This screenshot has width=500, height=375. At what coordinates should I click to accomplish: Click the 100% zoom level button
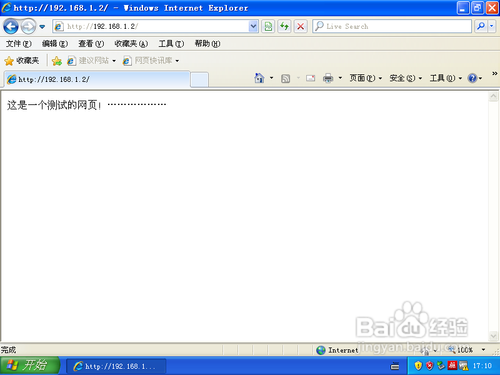(x=461, y=350)
